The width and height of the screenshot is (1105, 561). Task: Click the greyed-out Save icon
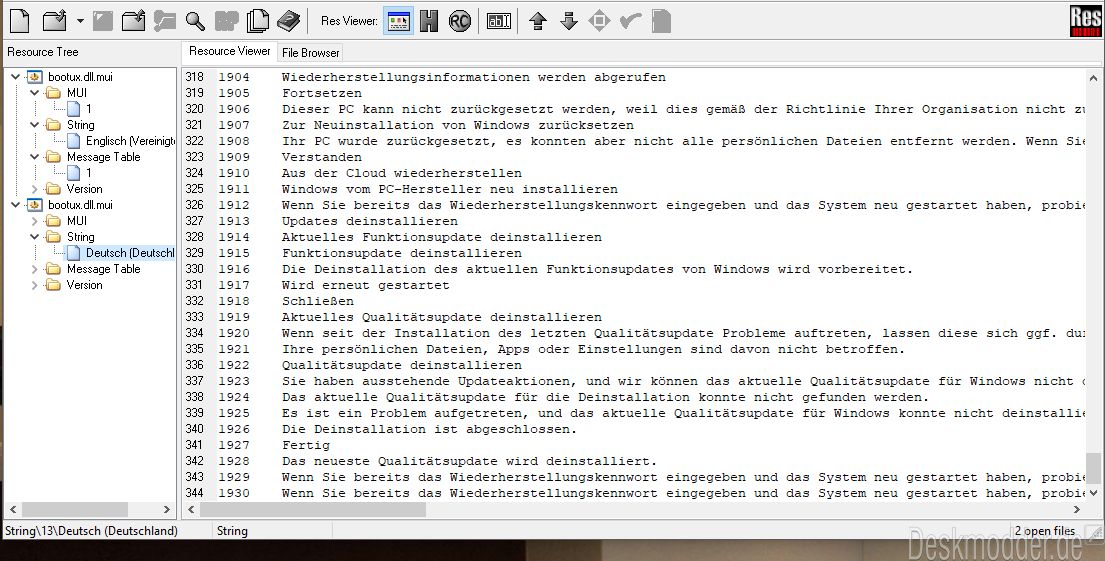click(x=103, y=21)
